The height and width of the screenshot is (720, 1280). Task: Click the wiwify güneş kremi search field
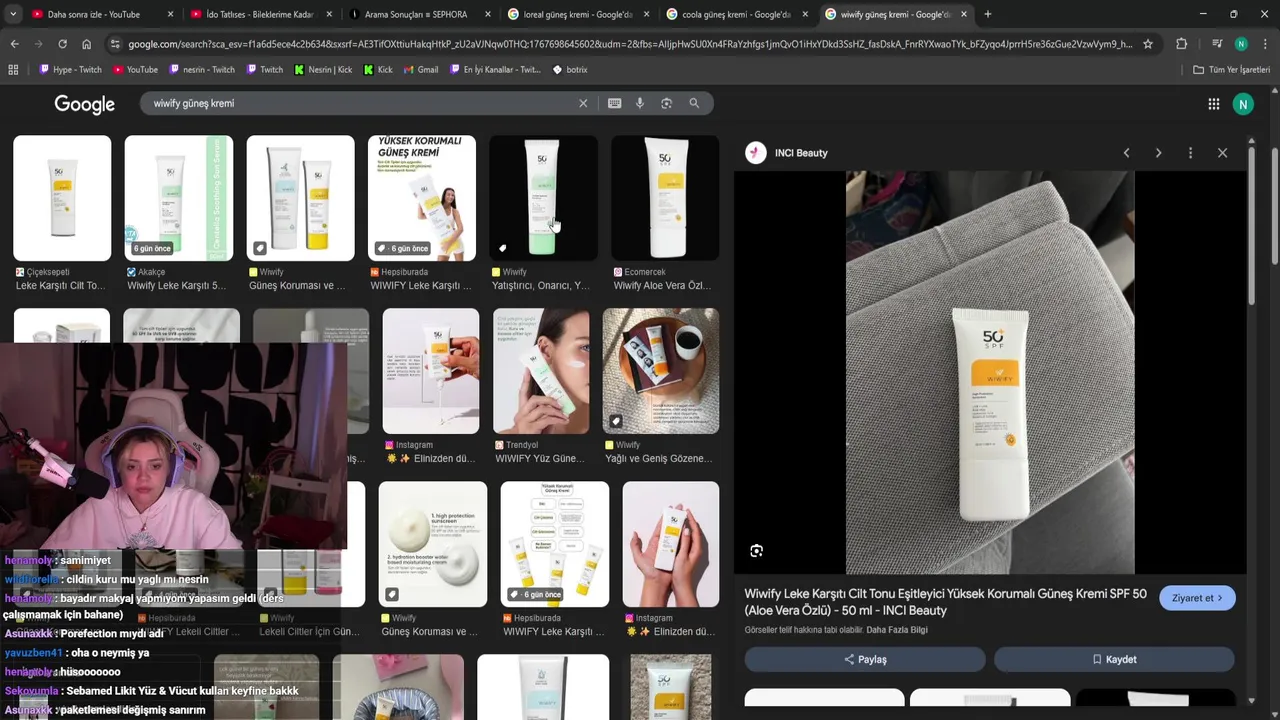click(x=360, y=103)
